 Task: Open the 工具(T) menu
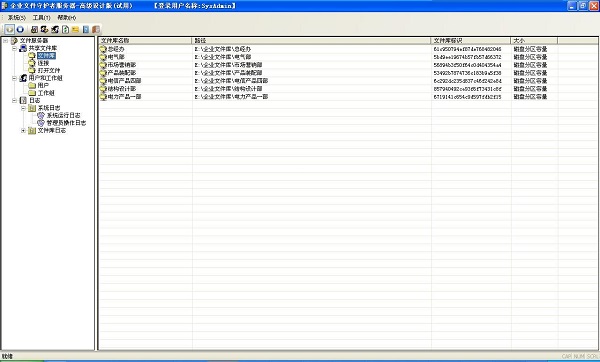[41, 18]
